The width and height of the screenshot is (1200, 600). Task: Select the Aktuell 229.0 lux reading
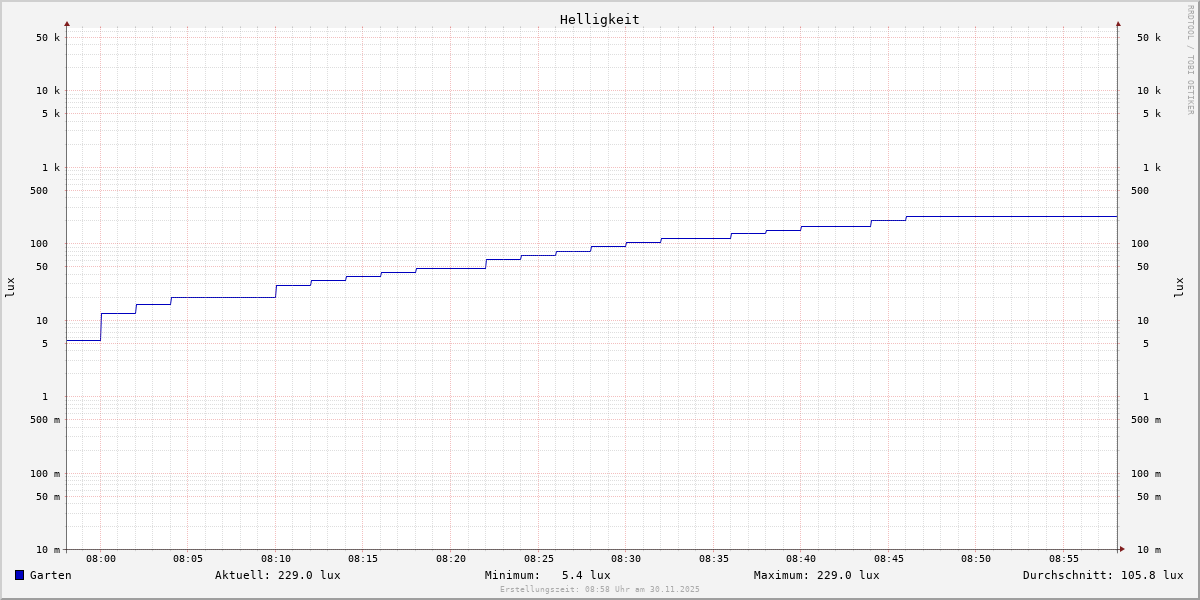pyautogui.click(x=277, y=575)
